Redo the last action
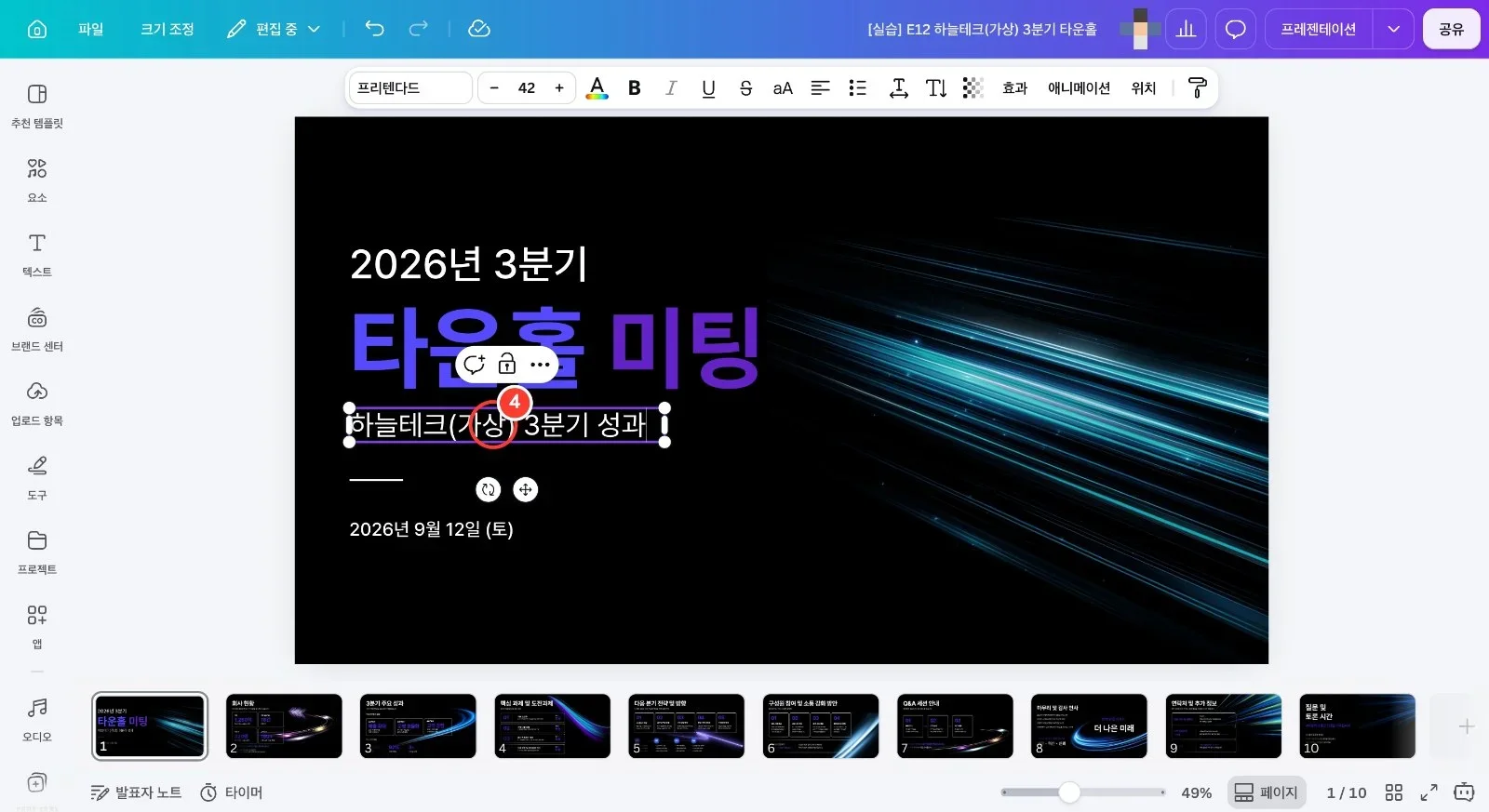The image size is (1489, 812). (x=419, y=29)
